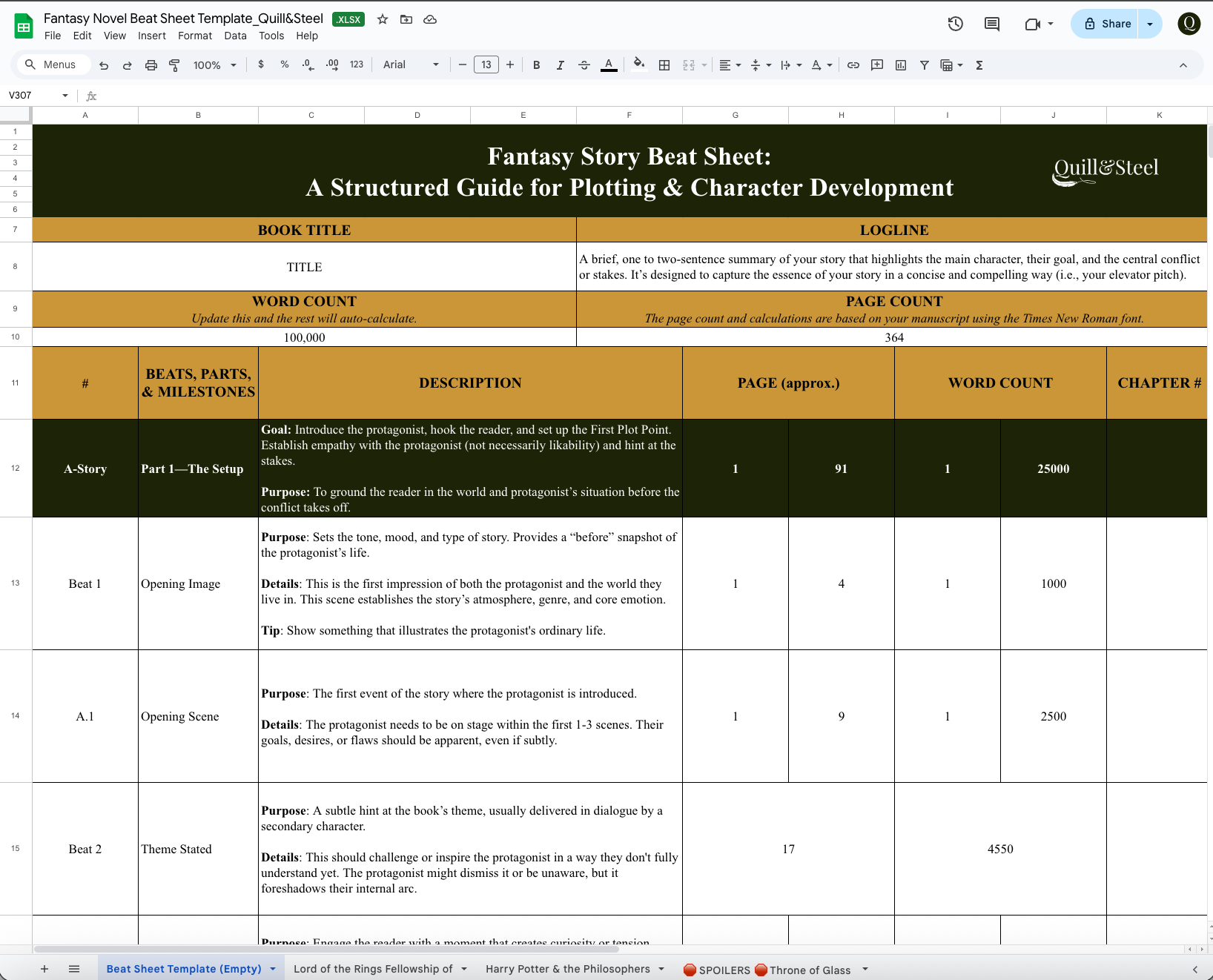Click the font size input field

[486, 65]
